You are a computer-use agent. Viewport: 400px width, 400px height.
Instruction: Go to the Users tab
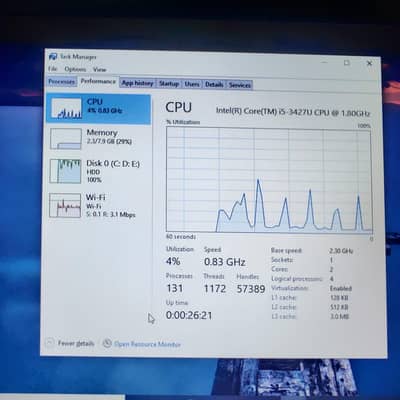pyautogui.click(x=192, y=84)
